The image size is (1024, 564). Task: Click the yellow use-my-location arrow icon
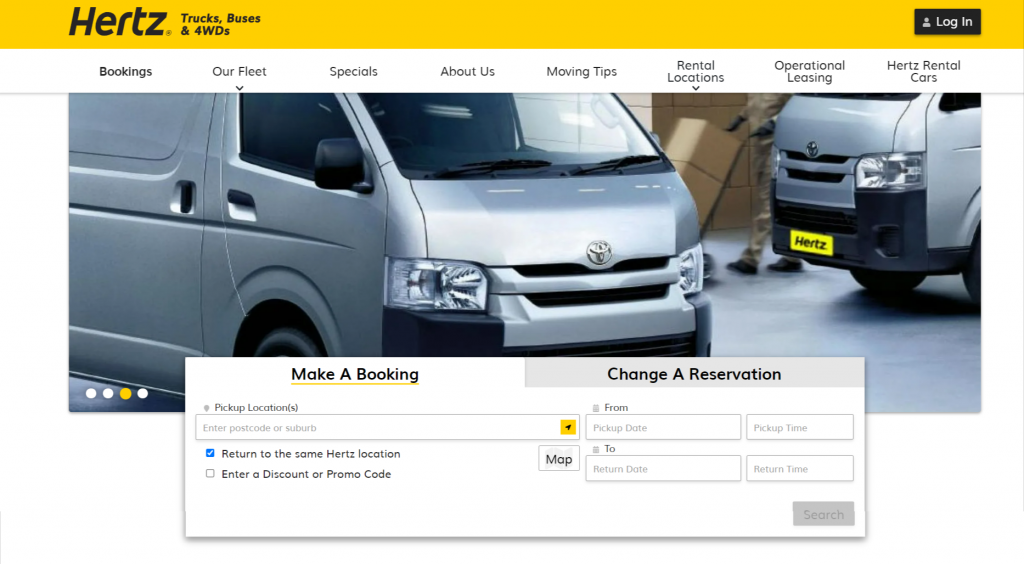coord(568,428)
